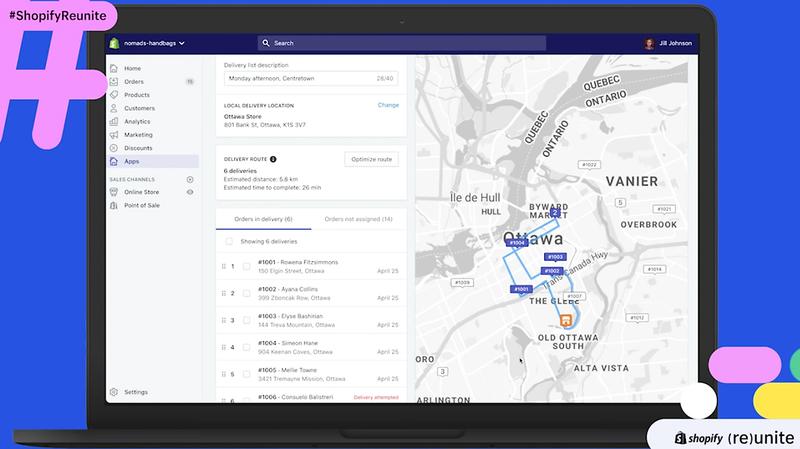Select the gray #1014 unassigned marker
The height and width of the screenshot is (449, 800).
655,269
